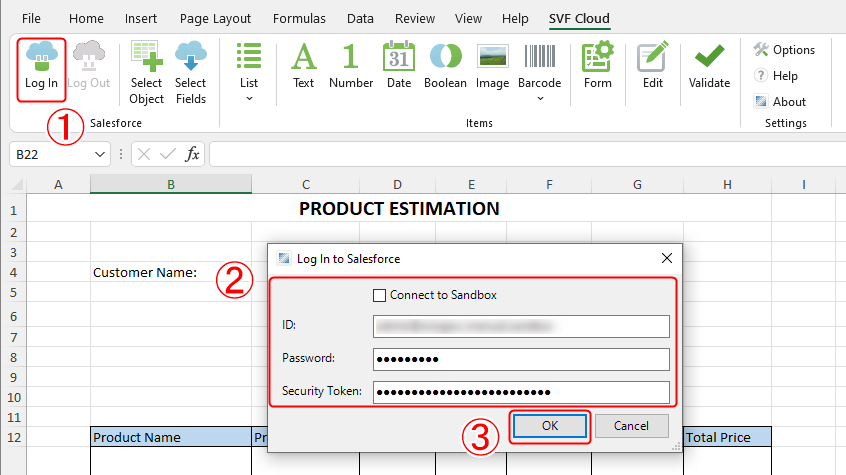The image size is (846, 475).
Task: Open About in Settings group
Action: (x=780, y=101)
